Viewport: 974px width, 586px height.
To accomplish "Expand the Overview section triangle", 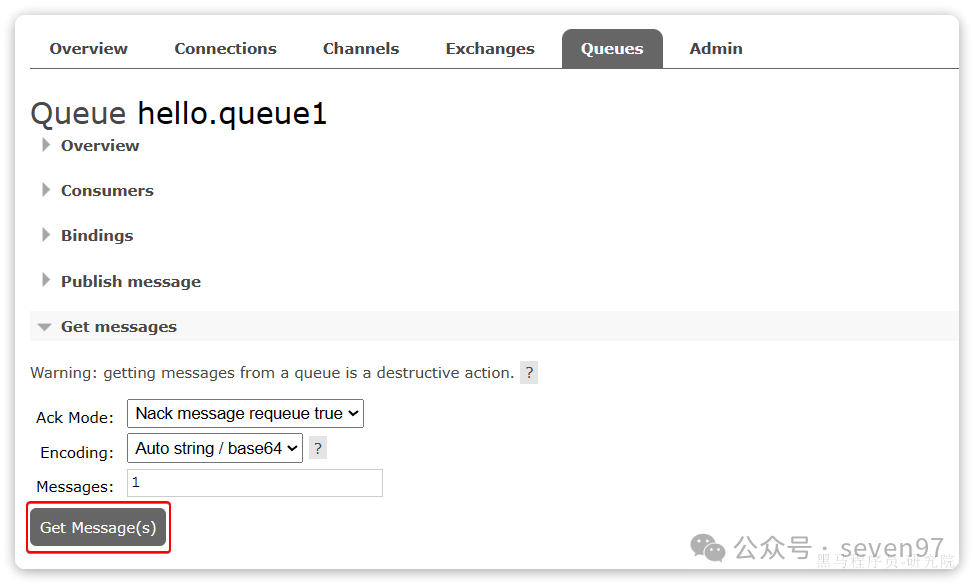I will (x=45, y=145).
